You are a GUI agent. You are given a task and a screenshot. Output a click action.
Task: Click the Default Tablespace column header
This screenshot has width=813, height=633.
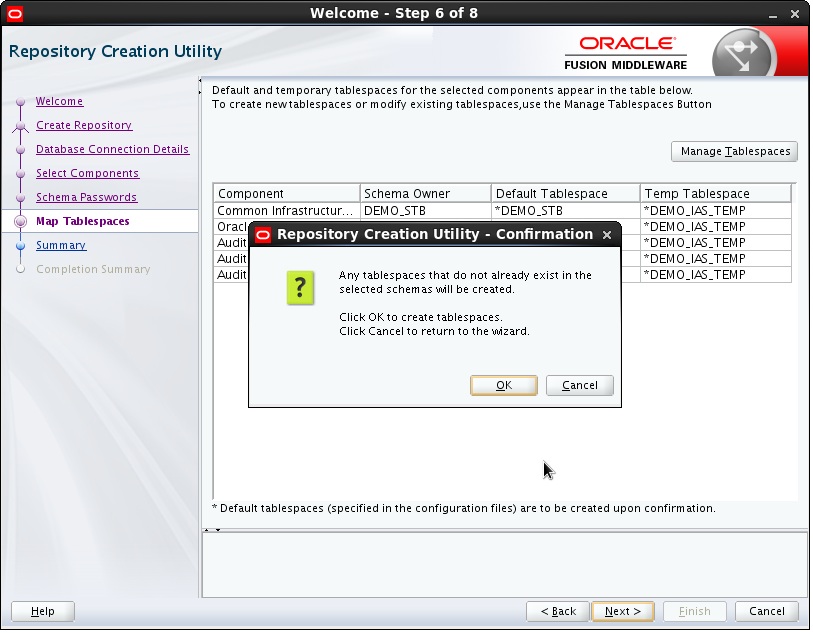pos(567,194)
